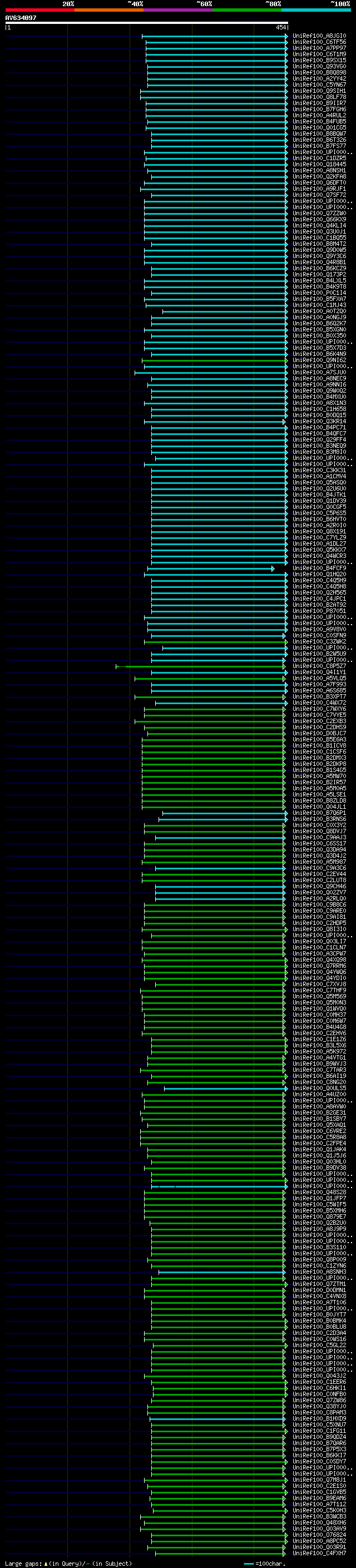Select UniRef100_Q3UQJ1 hit
356x1568 pixels.
point(319,231)
